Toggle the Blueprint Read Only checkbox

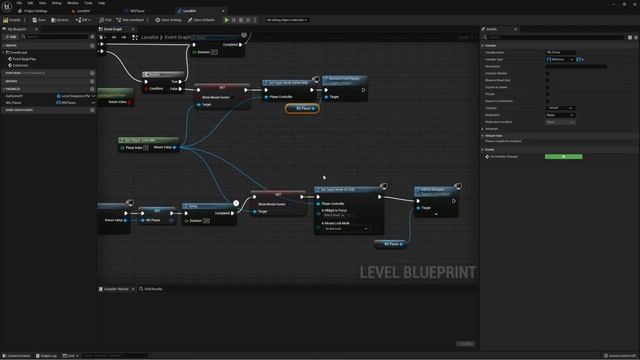[x=547, y=80]
